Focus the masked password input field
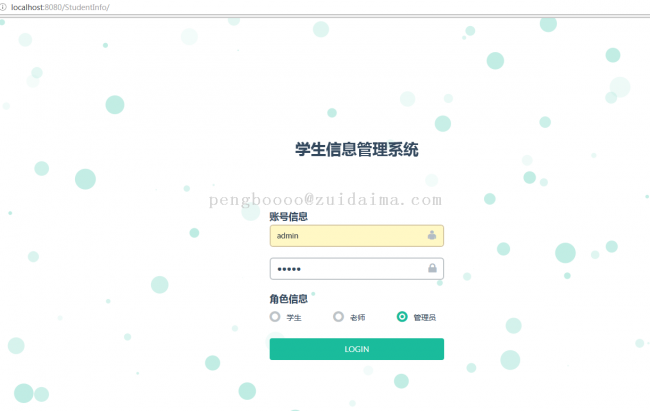This screenshot has height=411, width=650. click(357, 269)
